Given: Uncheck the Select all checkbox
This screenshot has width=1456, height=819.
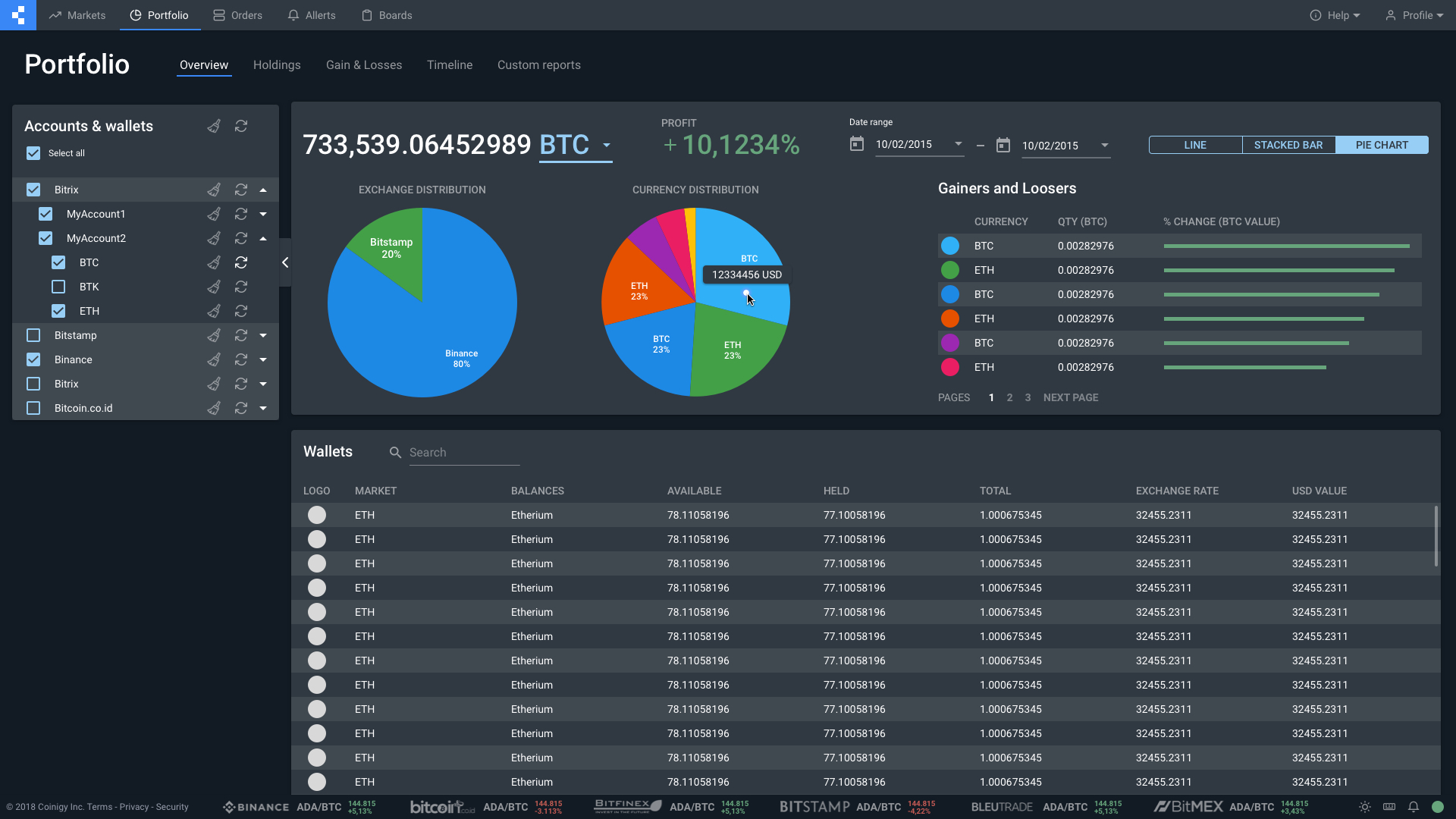Looking at the screenshot, I should pyautogui.click(x=33, y=153).
